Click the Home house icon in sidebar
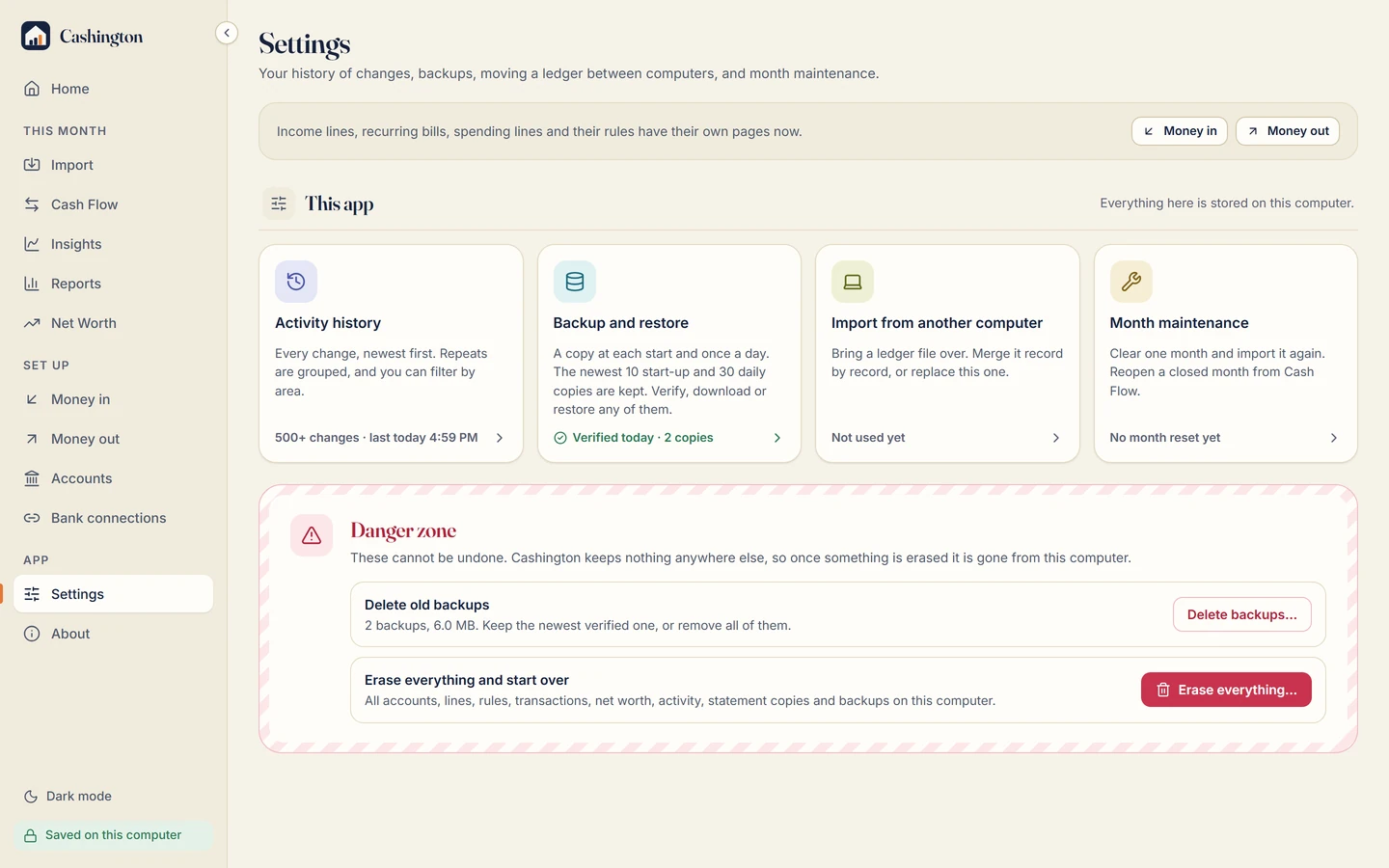Viewport: 1389px width, 868px height. point(32,89)
